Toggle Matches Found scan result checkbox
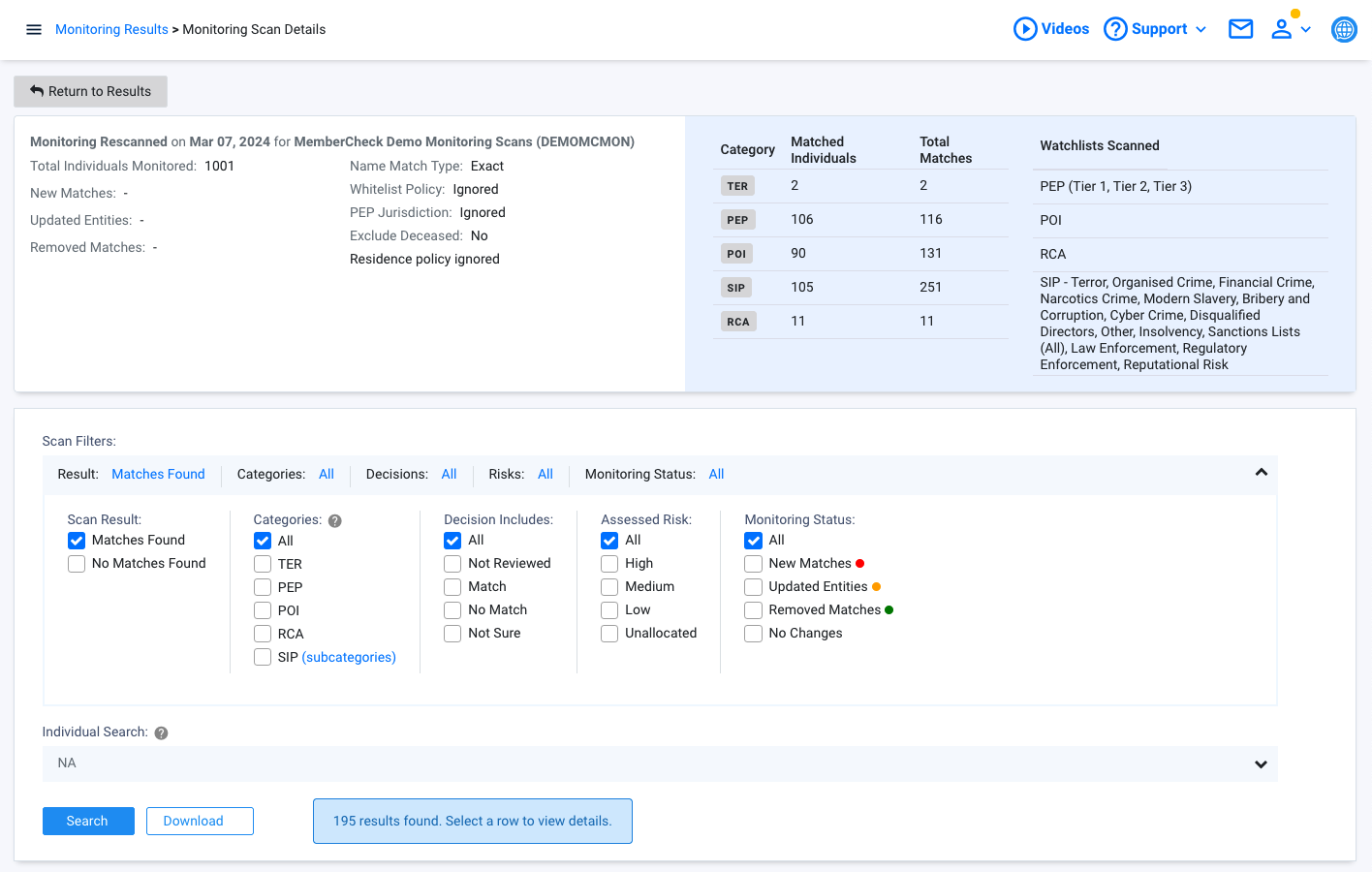The height and width of the screenshot is (872, 1372). [77, 541]
